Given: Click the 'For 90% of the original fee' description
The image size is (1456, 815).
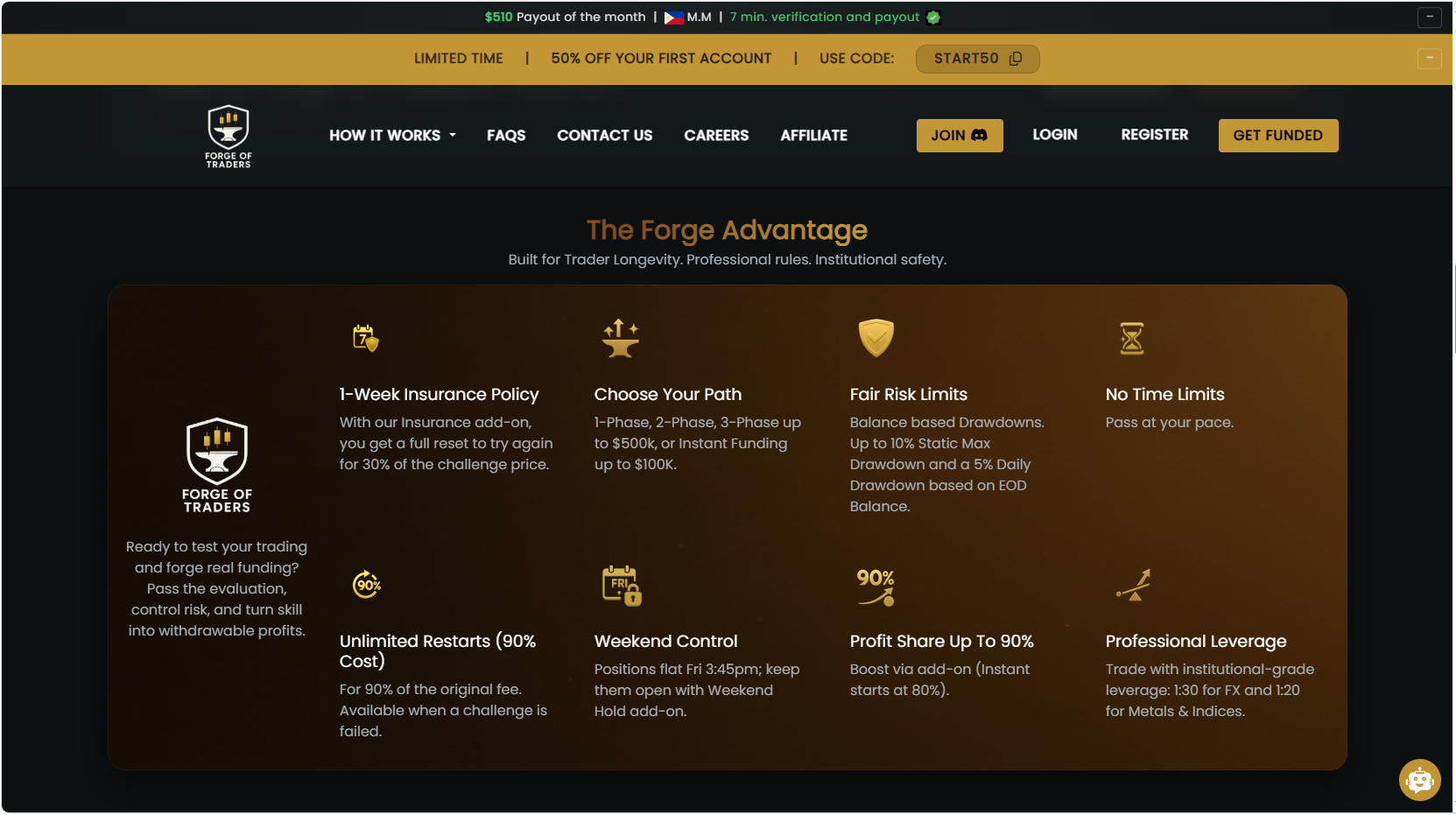Looking at the screenshot, I should (444, 711).
